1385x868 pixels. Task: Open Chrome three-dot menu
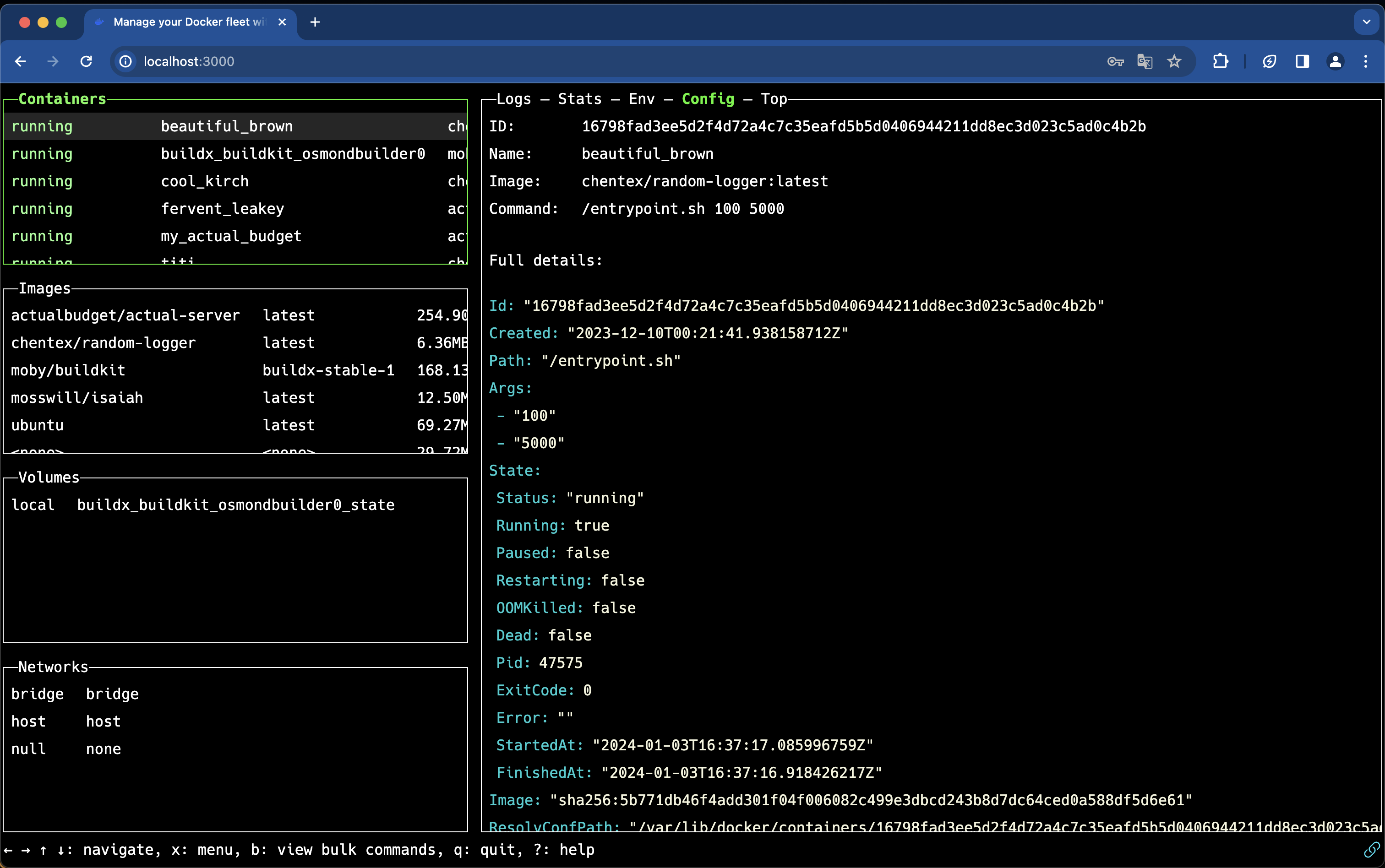tap(1365, 61)
